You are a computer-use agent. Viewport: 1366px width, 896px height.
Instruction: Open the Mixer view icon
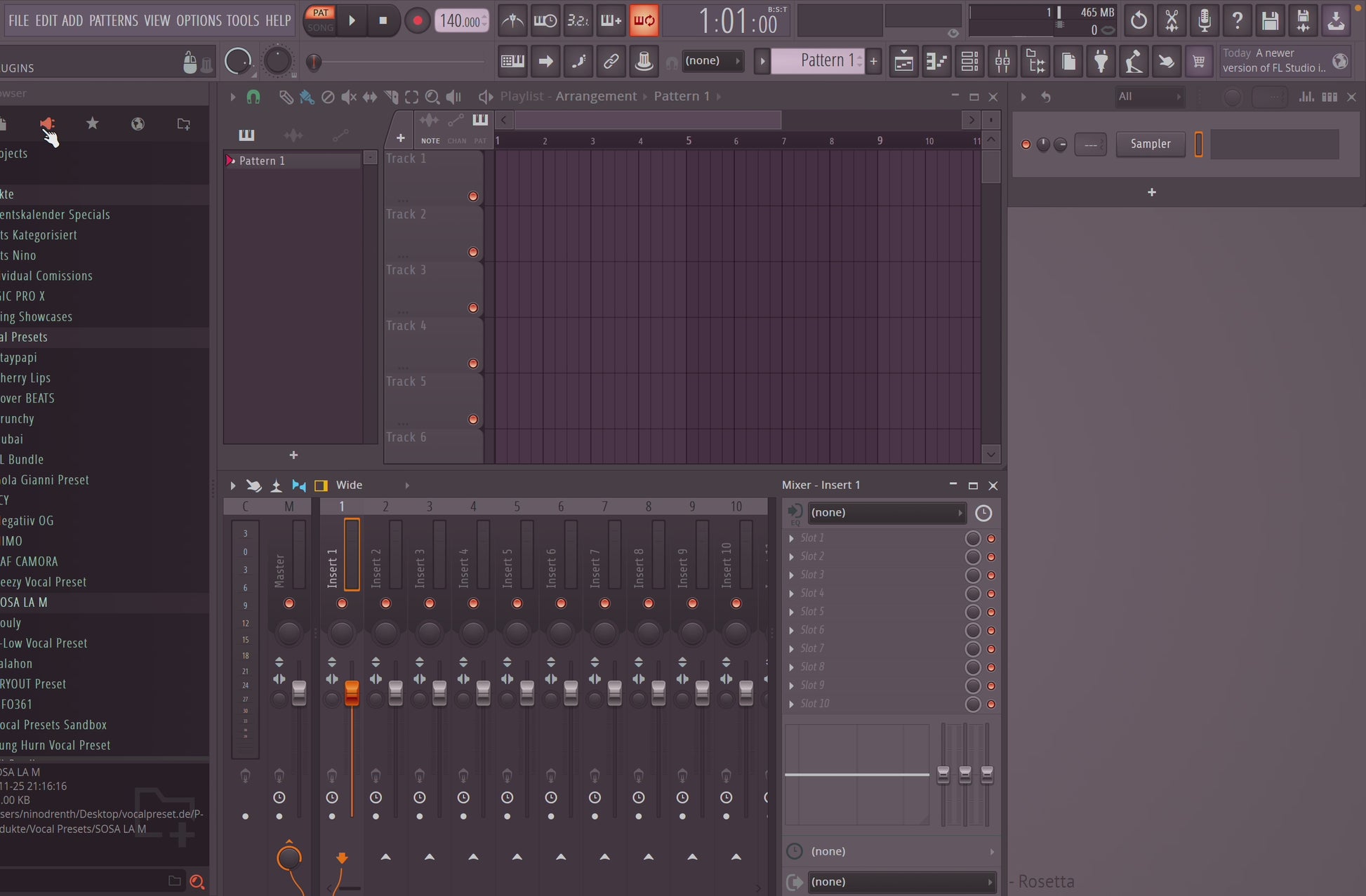(x=1002, y=62)
